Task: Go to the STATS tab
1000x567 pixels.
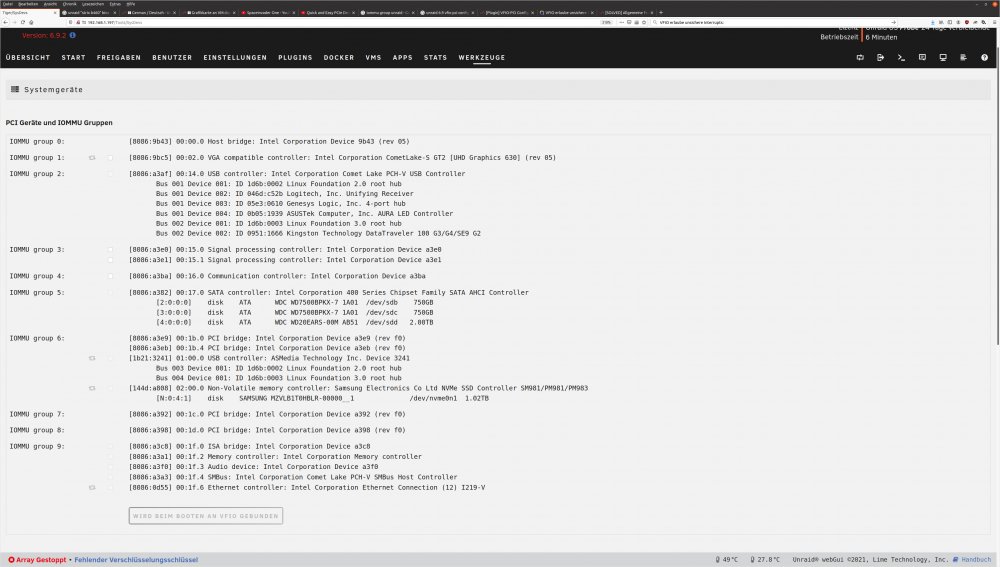Action: tap(436, 57)
